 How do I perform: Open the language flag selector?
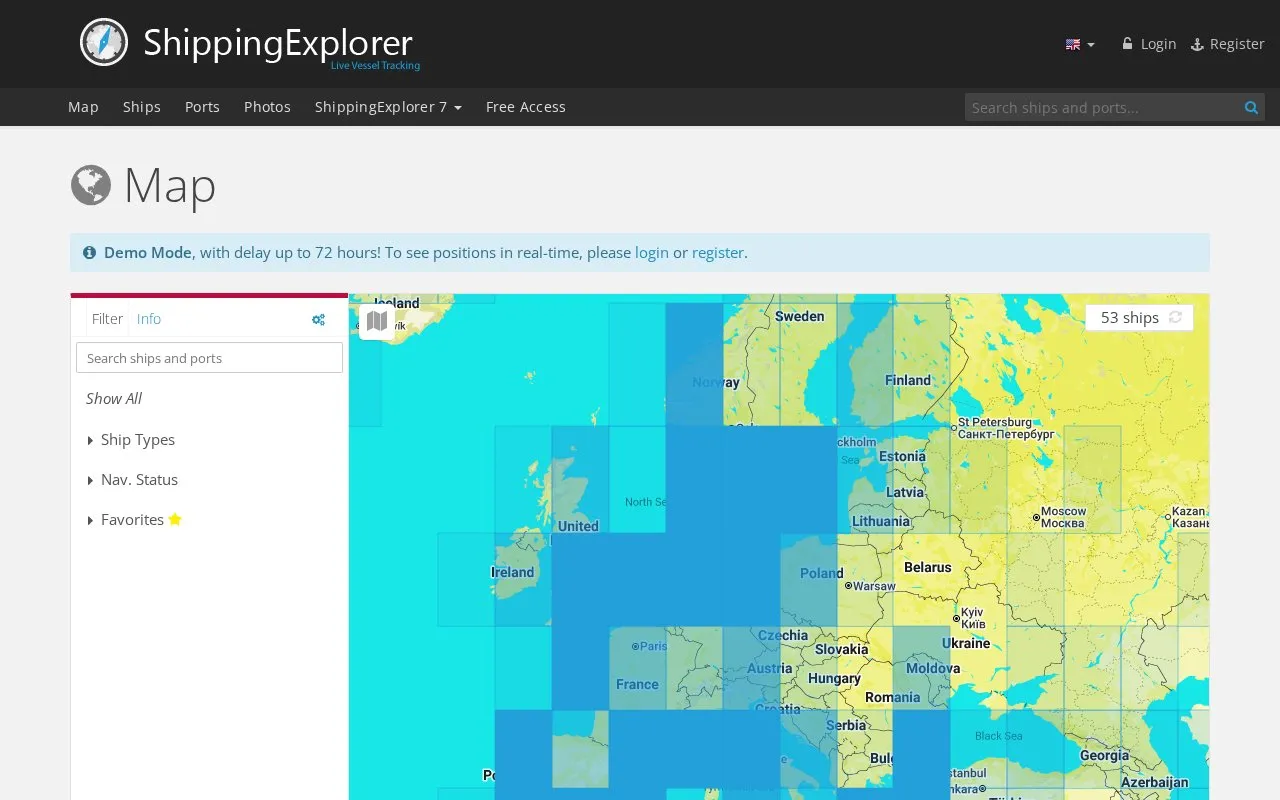(x=1080, y=44)
